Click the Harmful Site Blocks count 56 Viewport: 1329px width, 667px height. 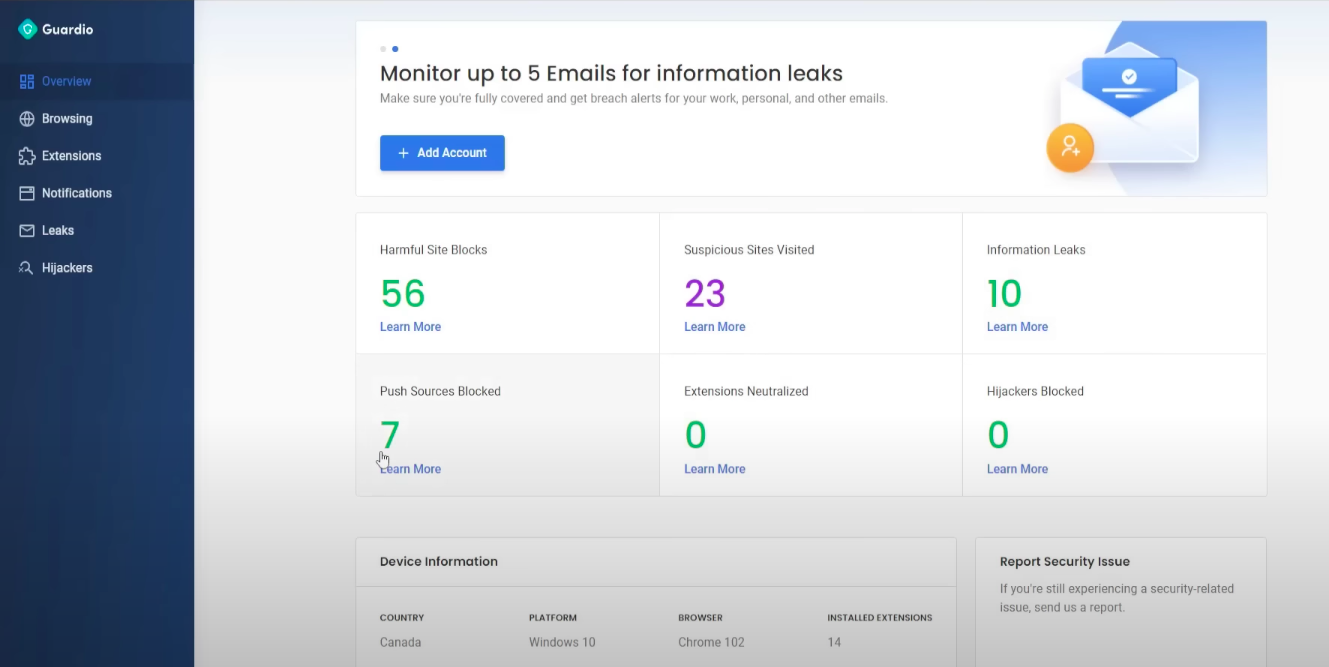tap(403, 293)
